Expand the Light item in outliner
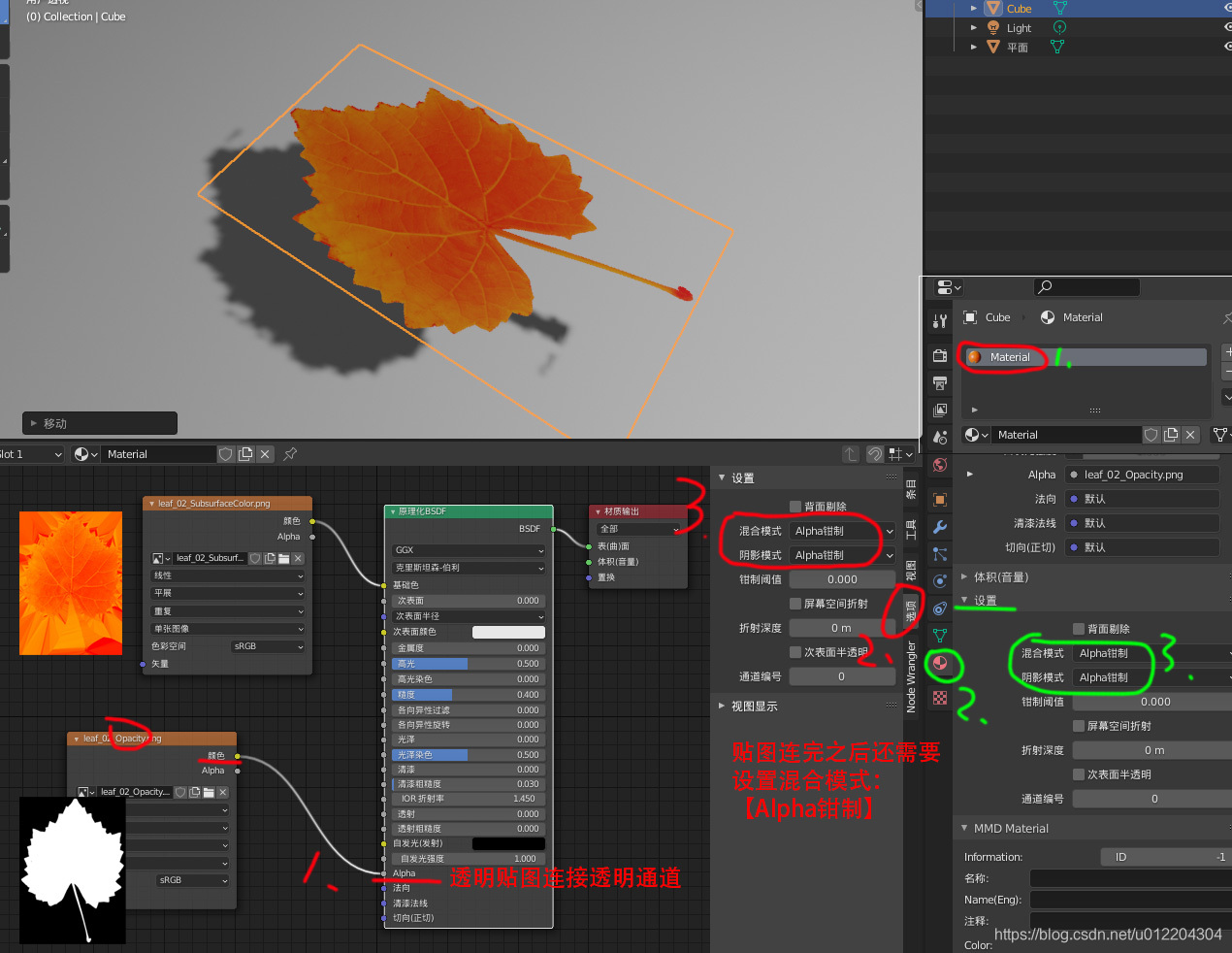This screenshot has height=953, width=1232. click(x=974, y=28)
